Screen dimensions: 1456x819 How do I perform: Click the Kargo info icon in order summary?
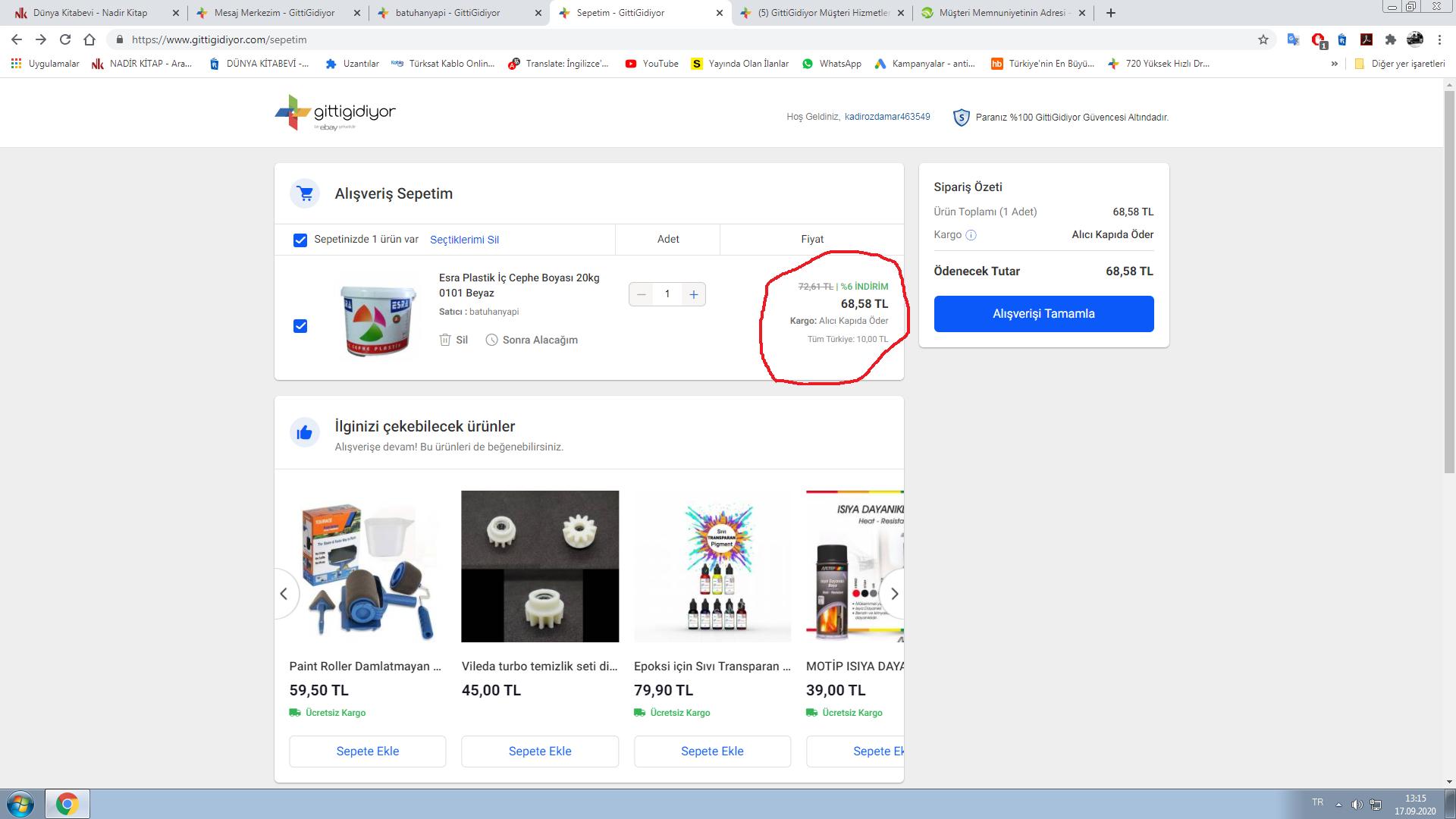click(x=971, y=235)
